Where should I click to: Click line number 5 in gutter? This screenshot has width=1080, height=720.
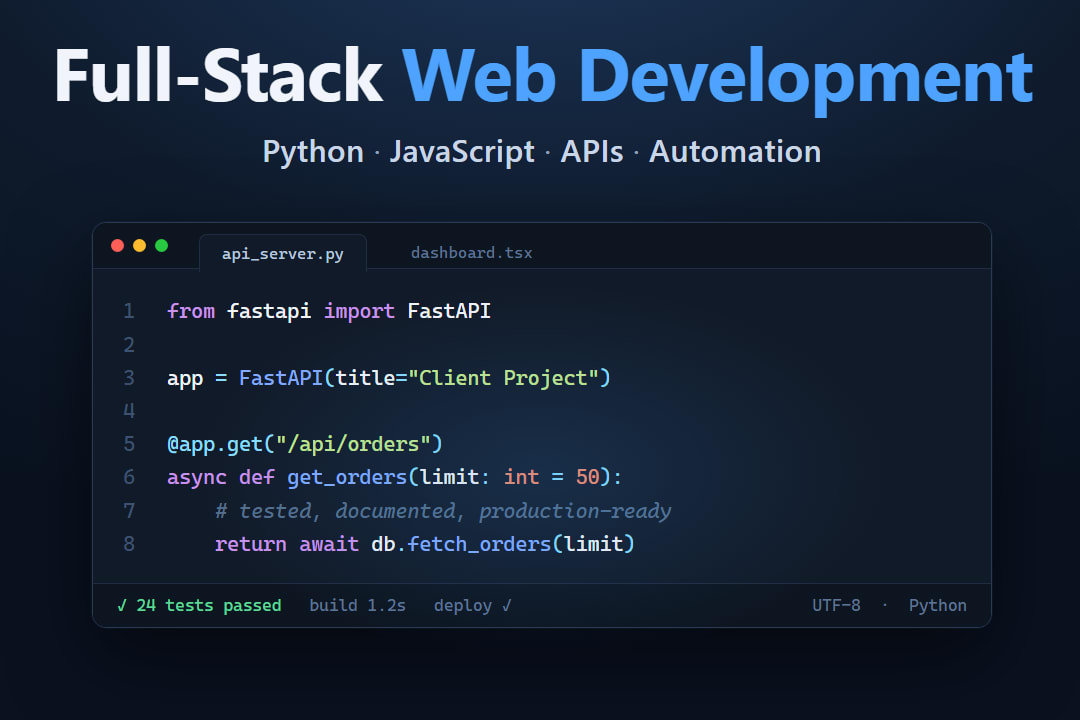point(129,444)
